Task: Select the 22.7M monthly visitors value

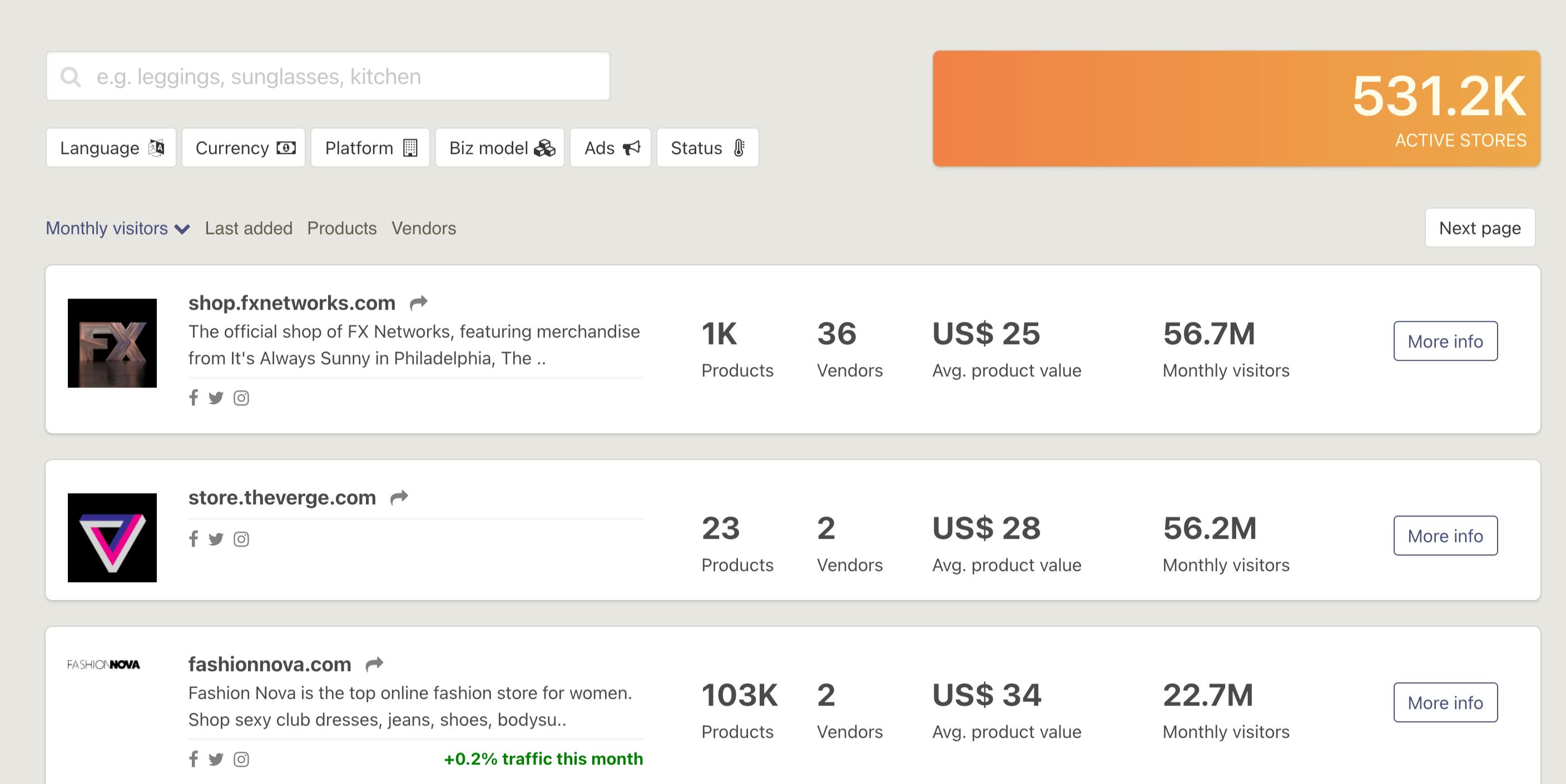Action: [1208, 695]
